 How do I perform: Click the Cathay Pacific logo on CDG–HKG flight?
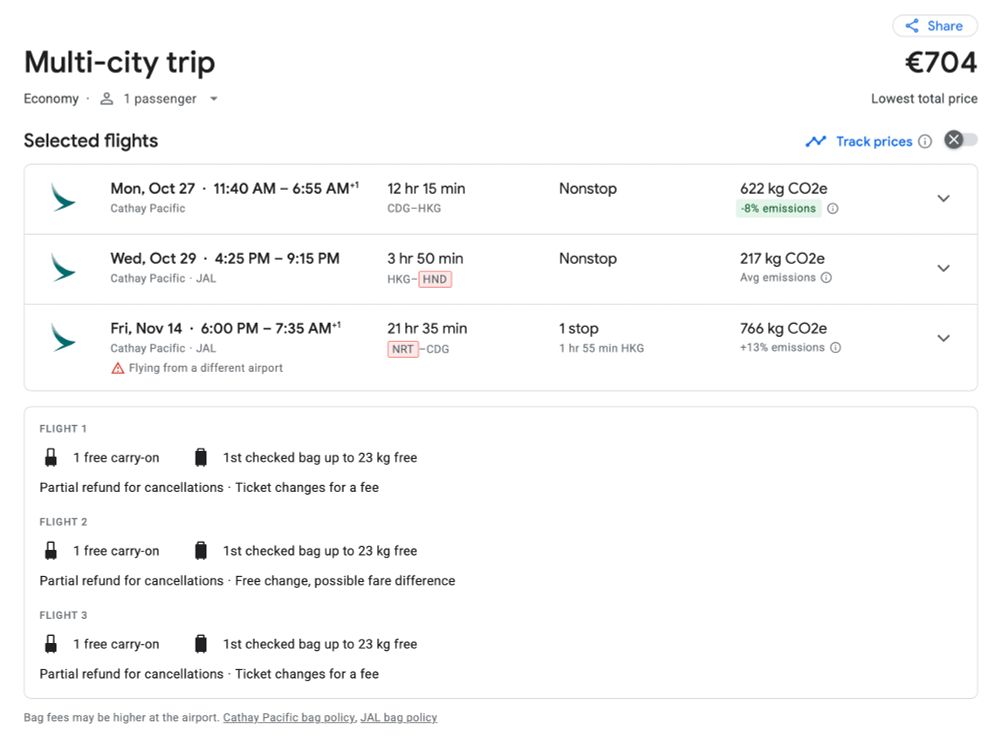[x=63, y=197]
